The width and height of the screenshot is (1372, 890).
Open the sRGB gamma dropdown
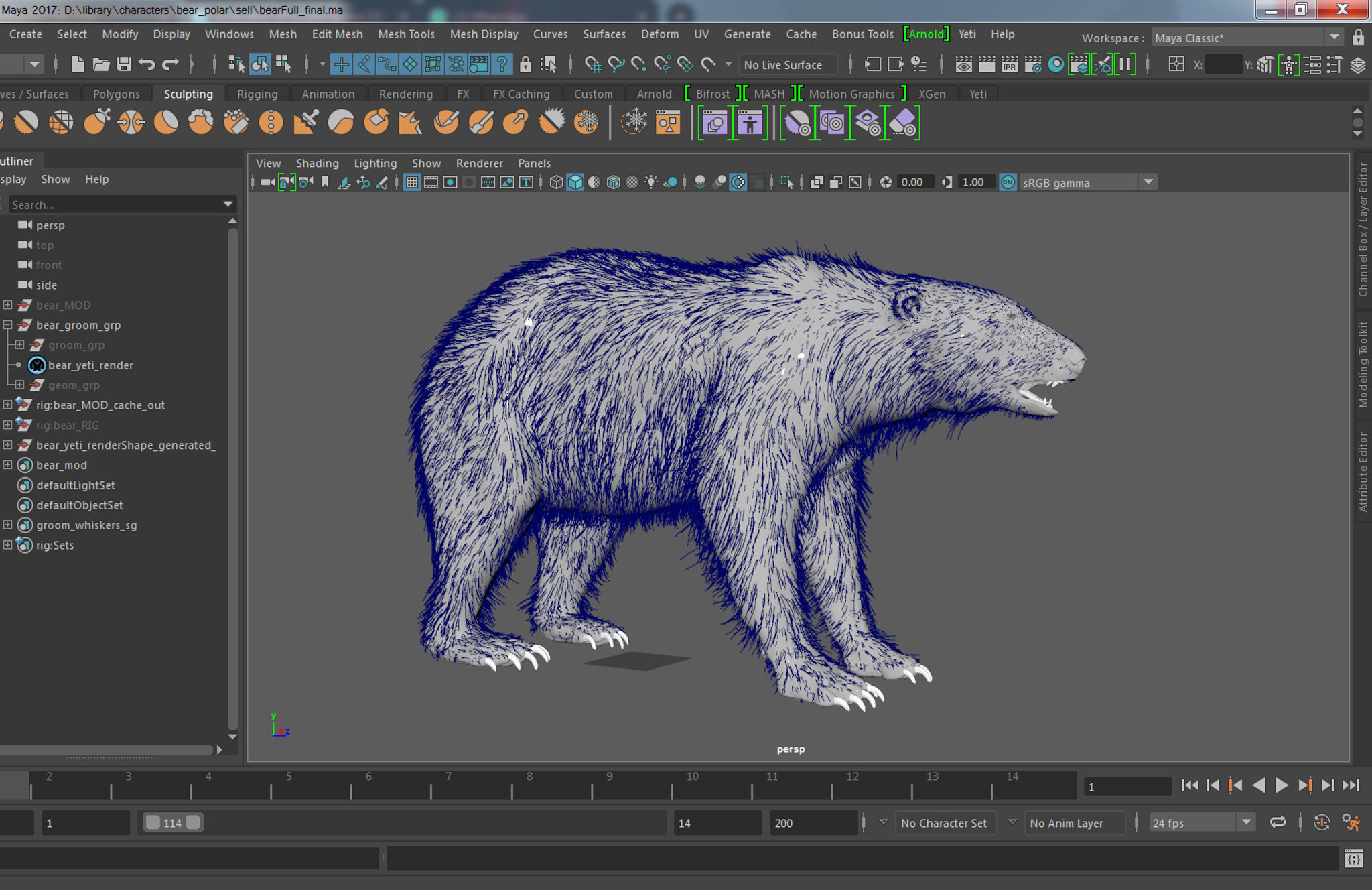pyautogui.click(x=1148, y=182)
